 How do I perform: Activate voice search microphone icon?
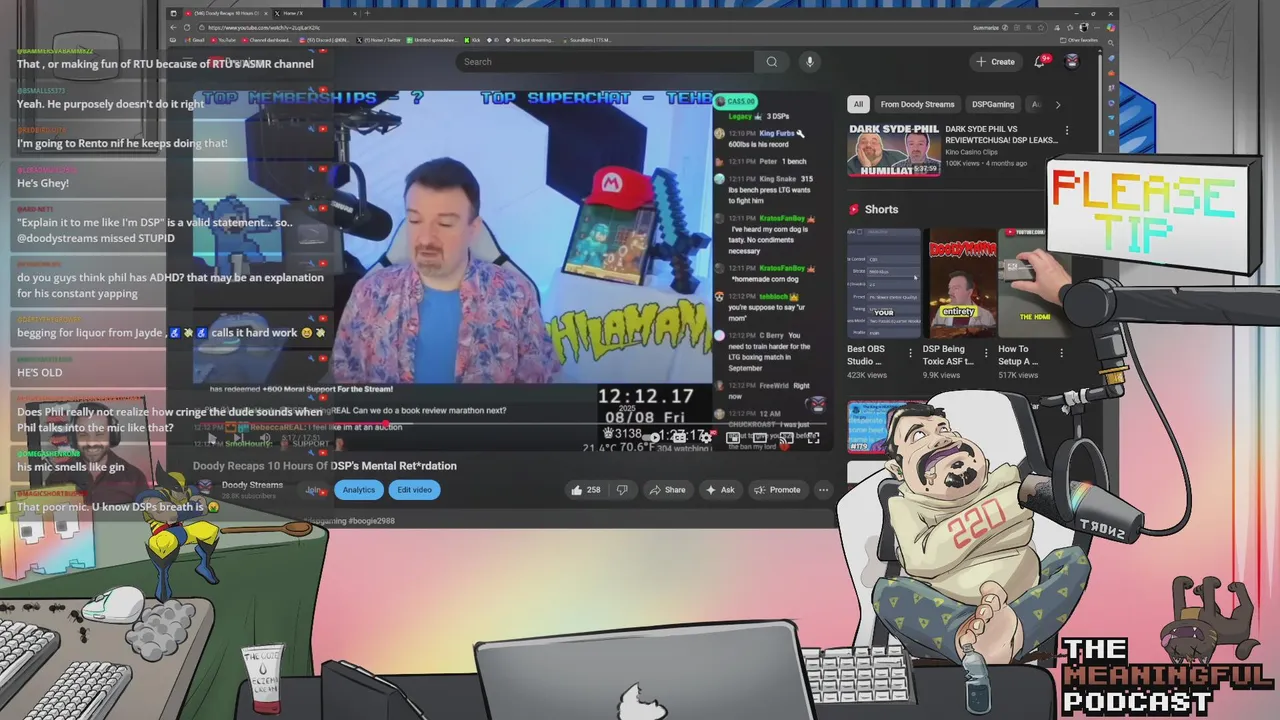click(x=810, y=62)
